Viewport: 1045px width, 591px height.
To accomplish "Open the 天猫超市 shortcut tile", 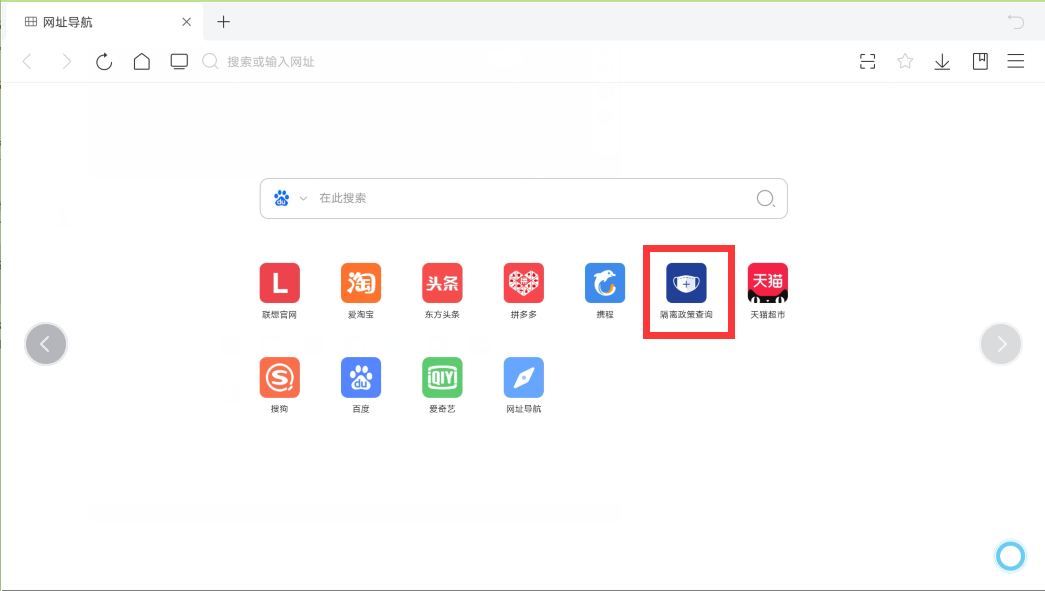I will pyautogui.click(x=768, y=291).
